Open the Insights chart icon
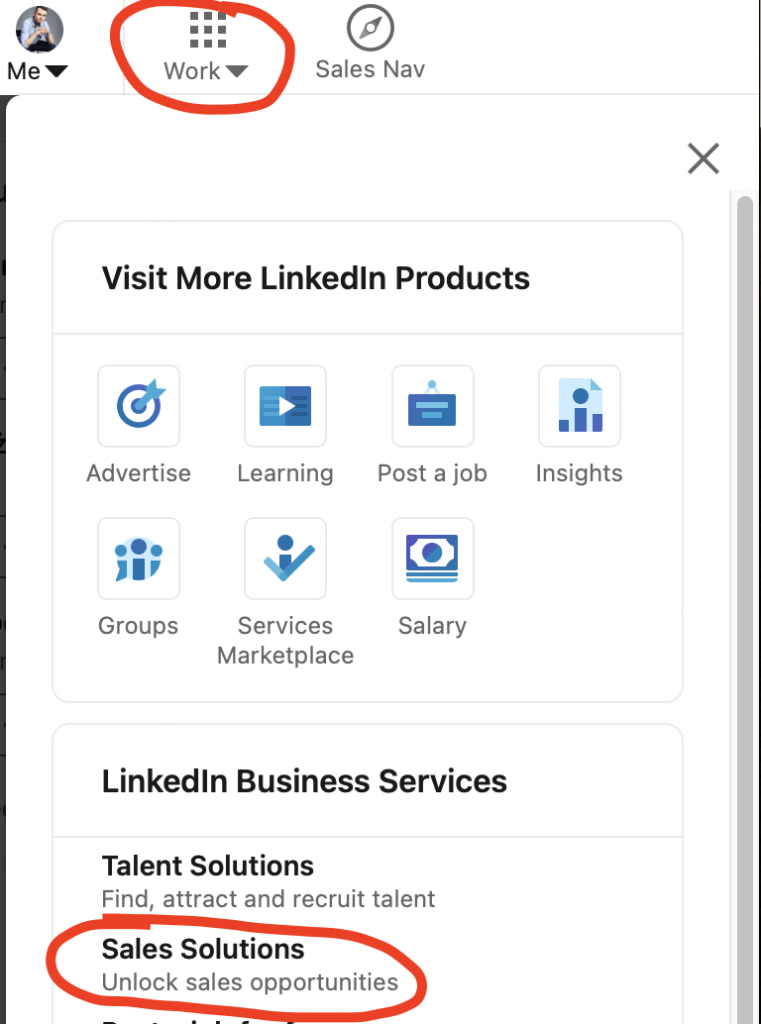The image size is (761, 1024). [579, 406]
